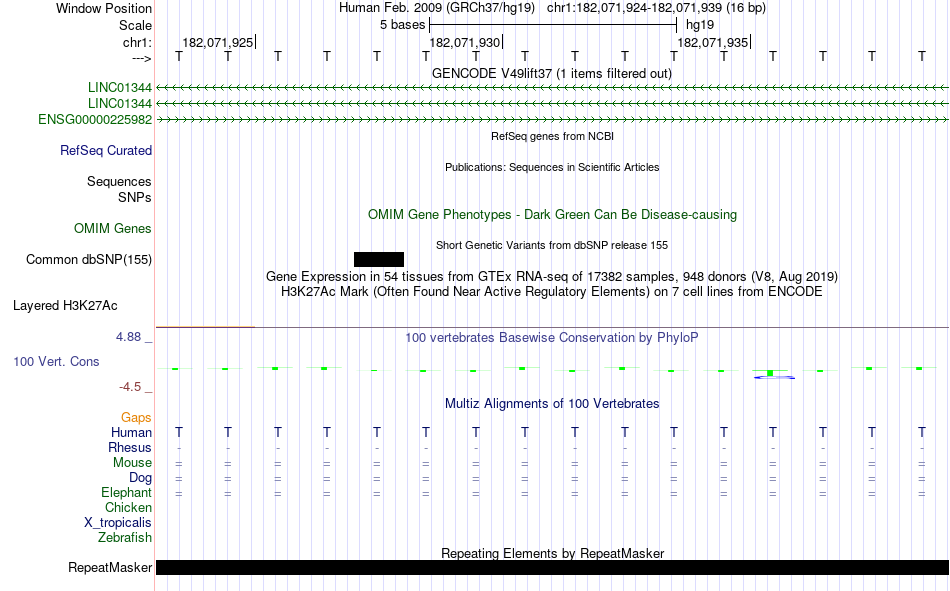Open the Common dbSNP(155) track label
This screenshot has height=591, width=950.
coord(89,259)
